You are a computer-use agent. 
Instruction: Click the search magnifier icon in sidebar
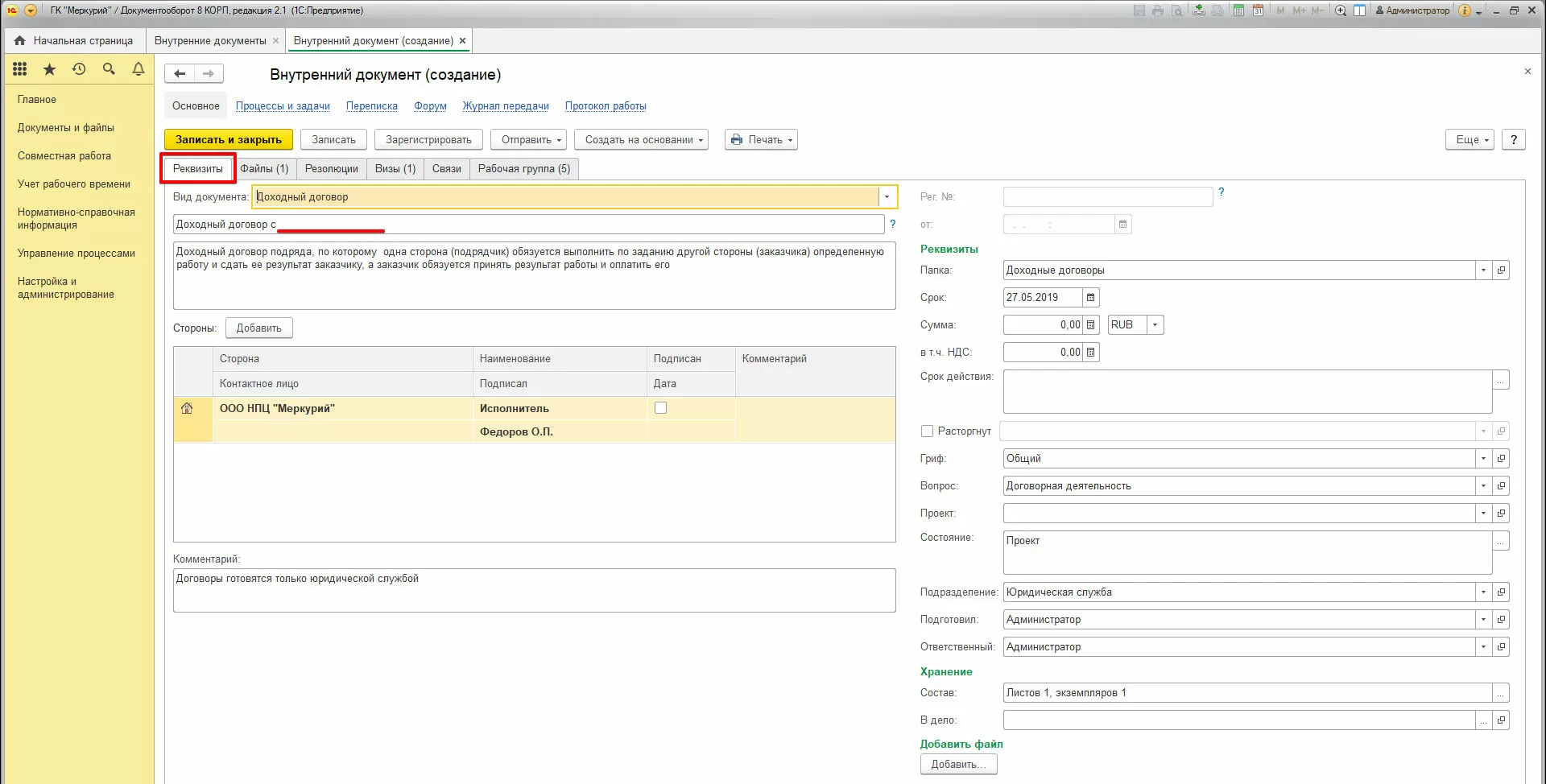pos(109,69)
